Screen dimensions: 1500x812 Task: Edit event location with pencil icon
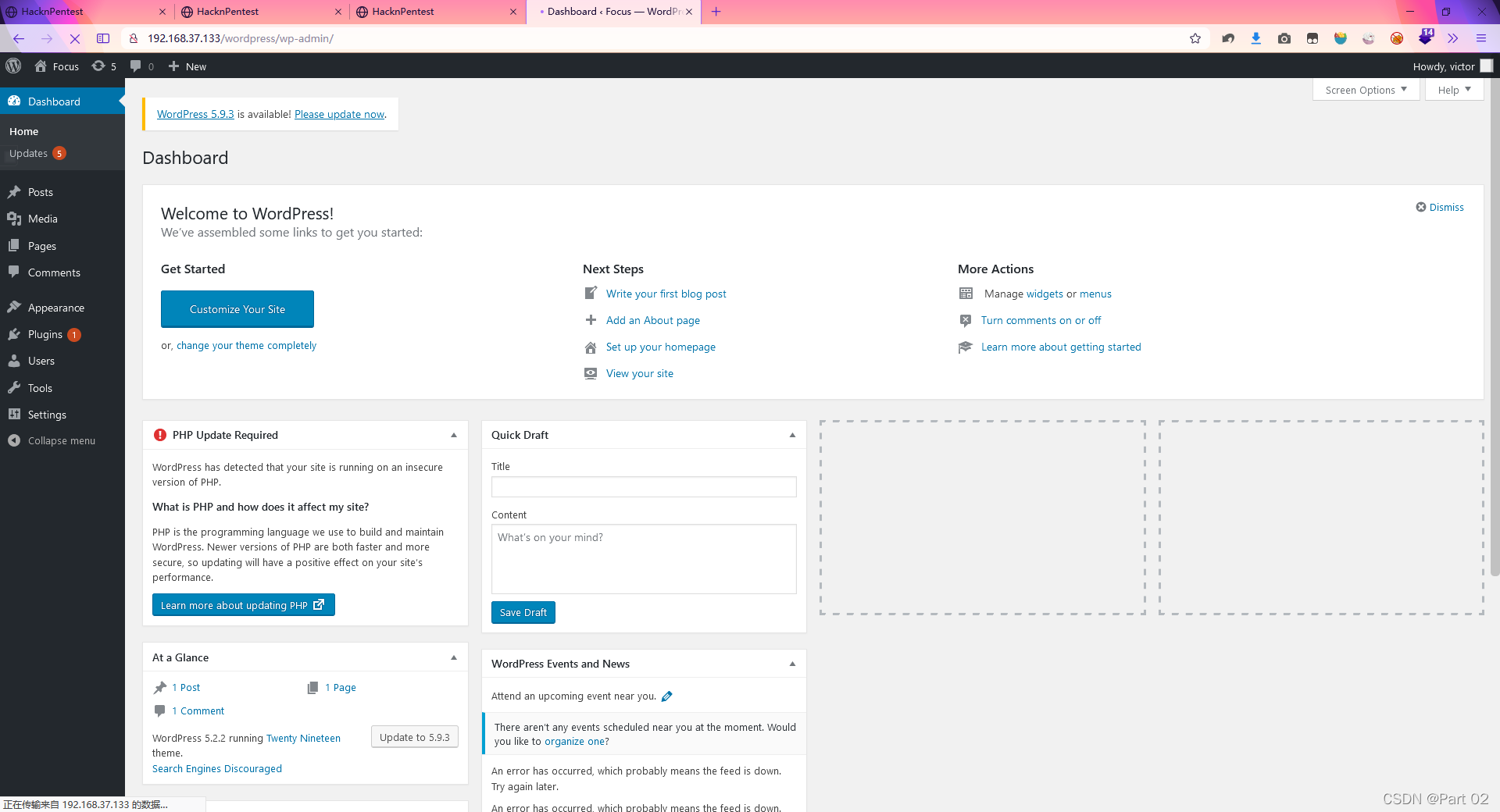[666, 696]
